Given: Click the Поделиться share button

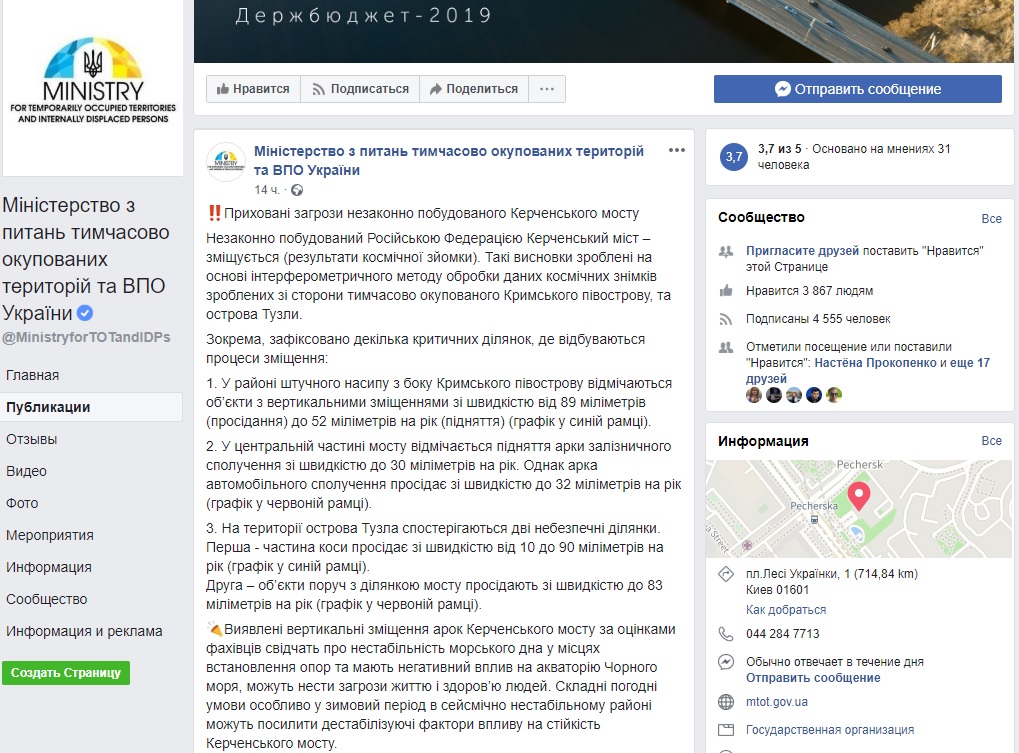Looking at the screenshot, I should click(474, 89).
